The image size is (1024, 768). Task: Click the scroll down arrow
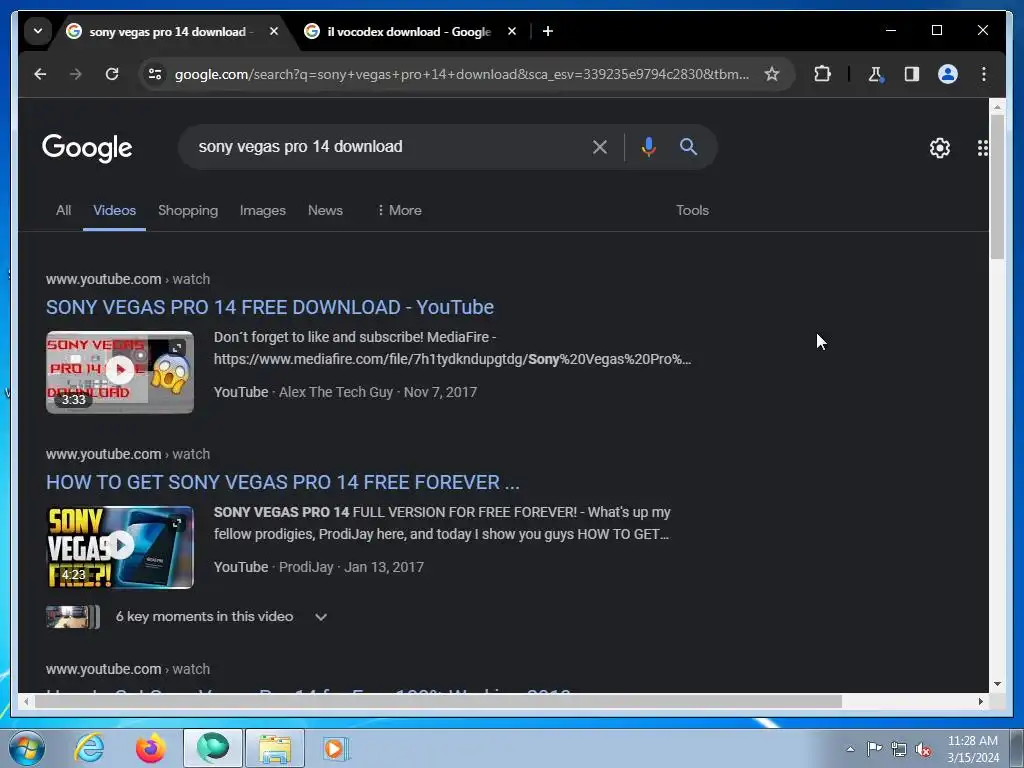(997, 684)
